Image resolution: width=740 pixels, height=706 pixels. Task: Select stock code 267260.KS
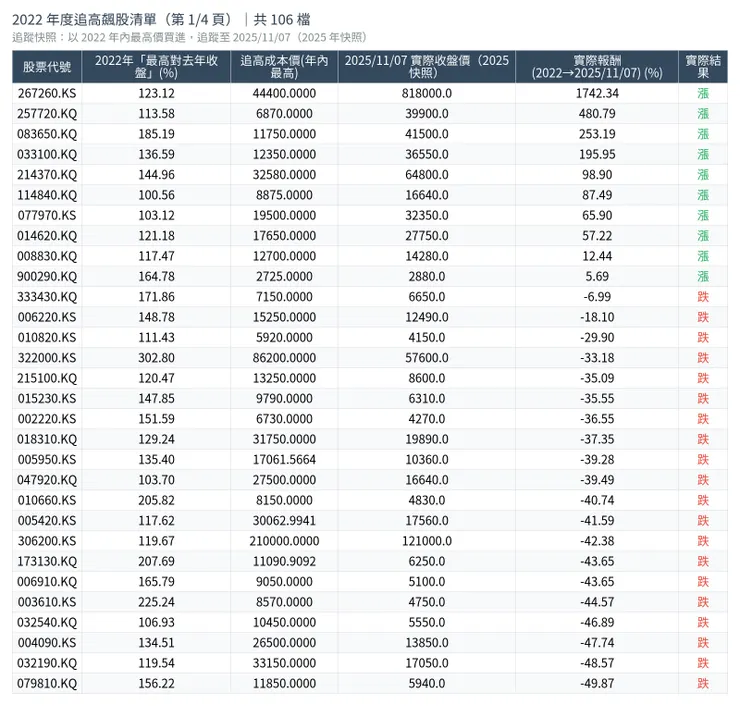[x=47, y=93]
